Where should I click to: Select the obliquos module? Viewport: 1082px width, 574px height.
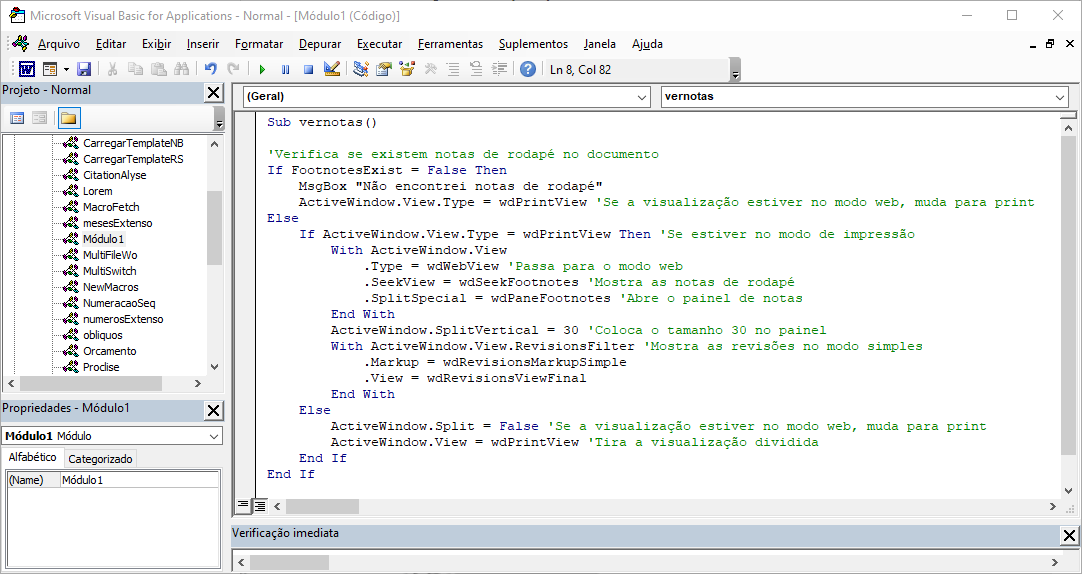103,335
